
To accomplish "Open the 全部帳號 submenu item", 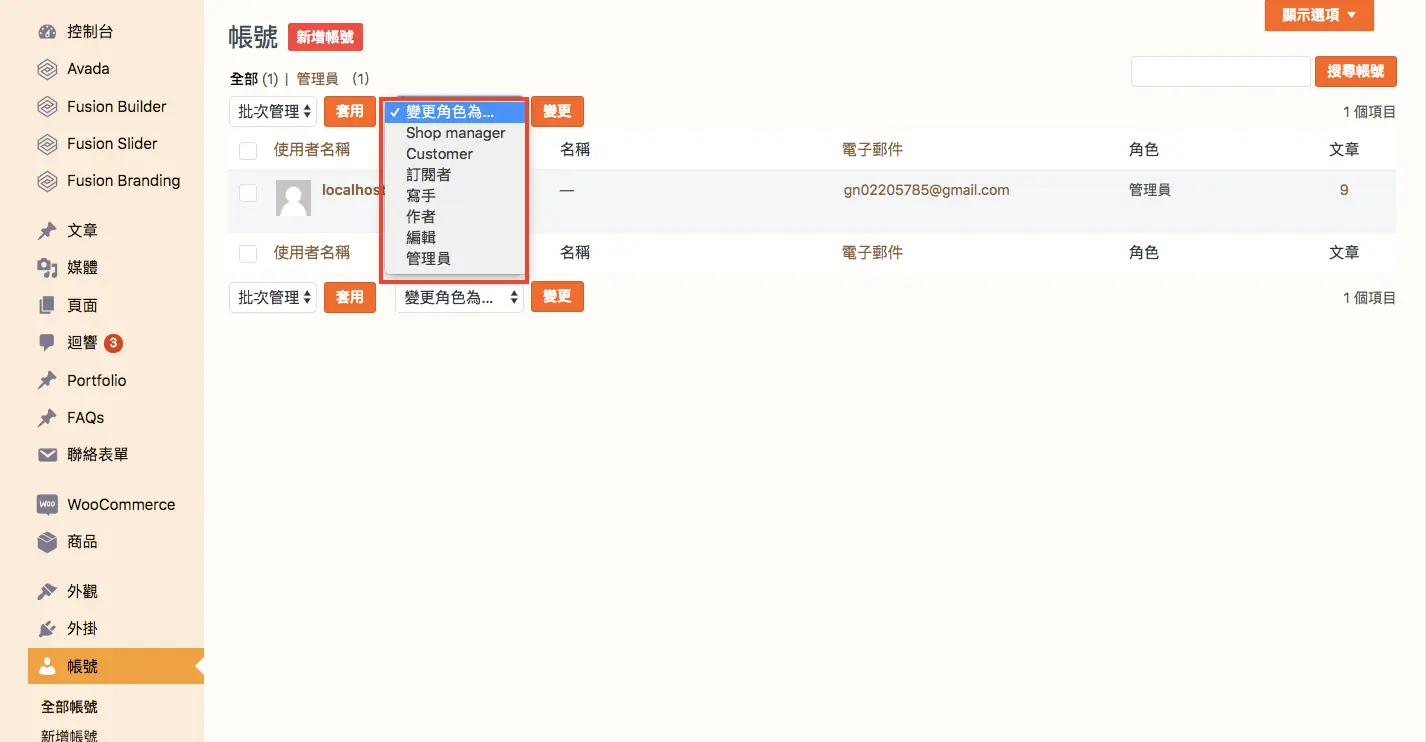I will (x=70, y=707).
